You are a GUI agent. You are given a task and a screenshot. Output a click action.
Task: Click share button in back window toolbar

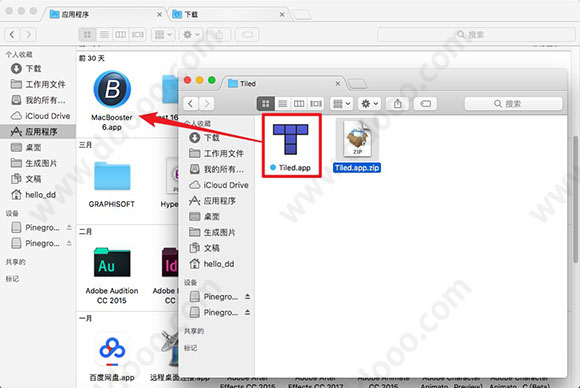click(x=219, y=34)
